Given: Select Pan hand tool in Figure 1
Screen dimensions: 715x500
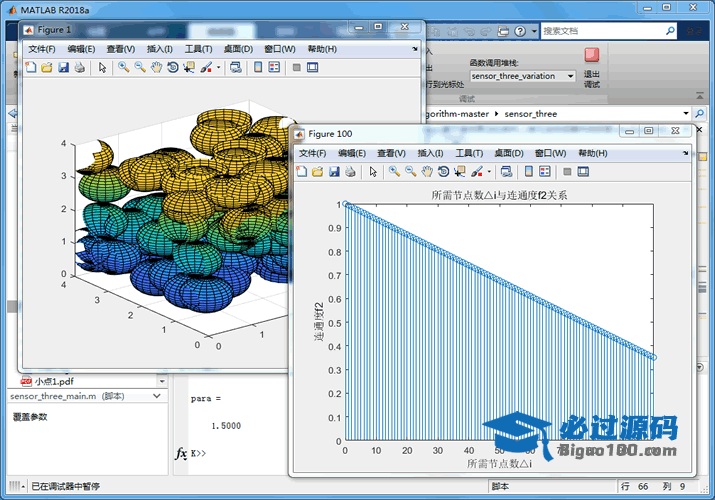Looking at the screenshot, I should click(x=156, y=67).
